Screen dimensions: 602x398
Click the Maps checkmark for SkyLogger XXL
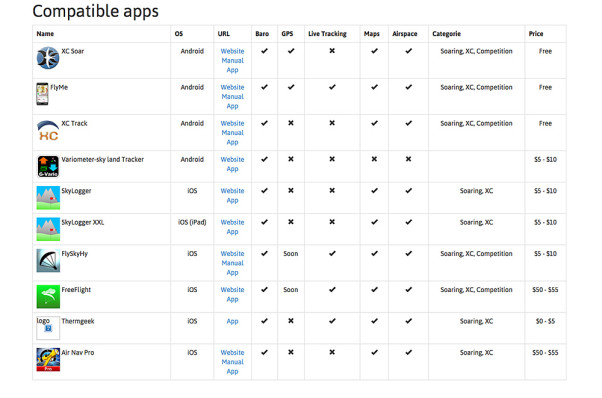(x=374, y=222)
